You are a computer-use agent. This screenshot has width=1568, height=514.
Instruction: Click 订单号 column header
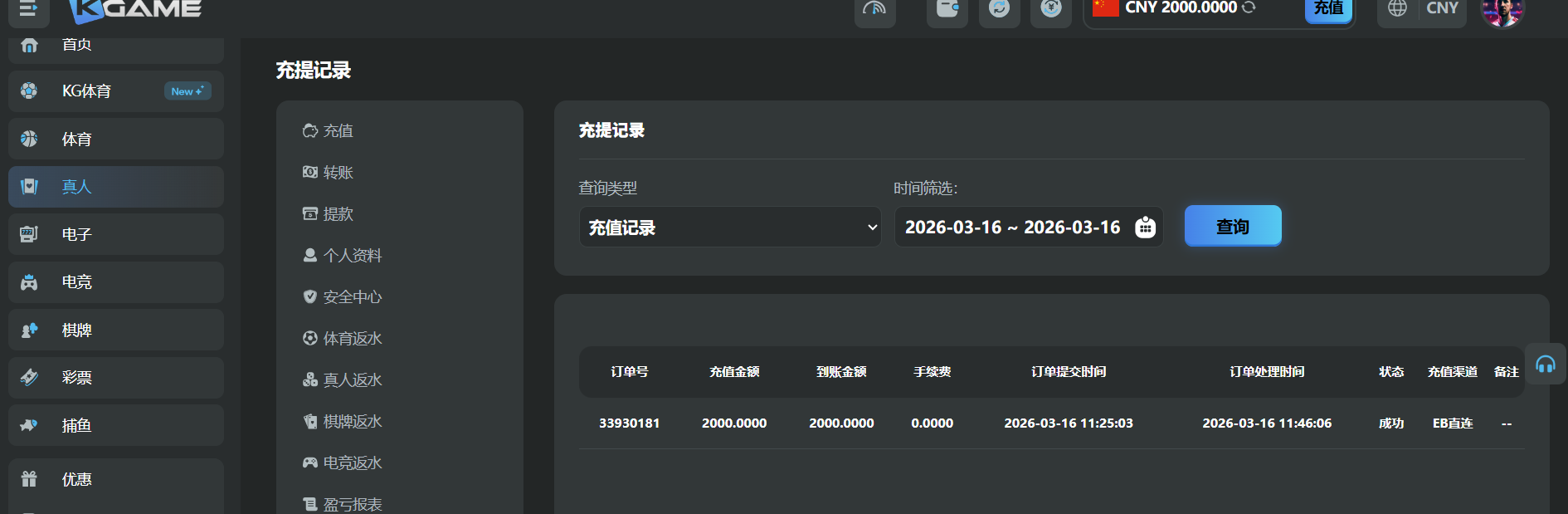point(630,372)
